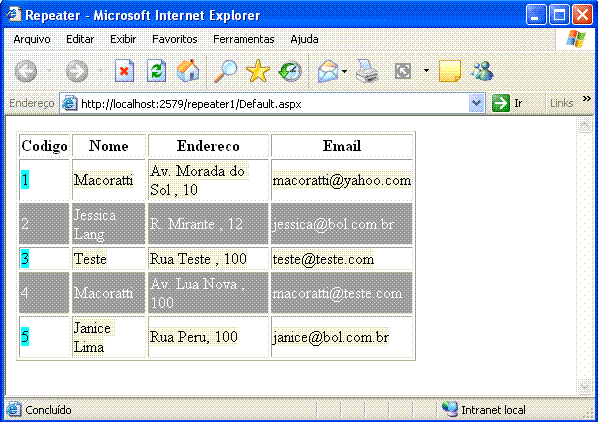Click the Back navigation button
The width and height of the screenshot is (598, 422).
26,71
